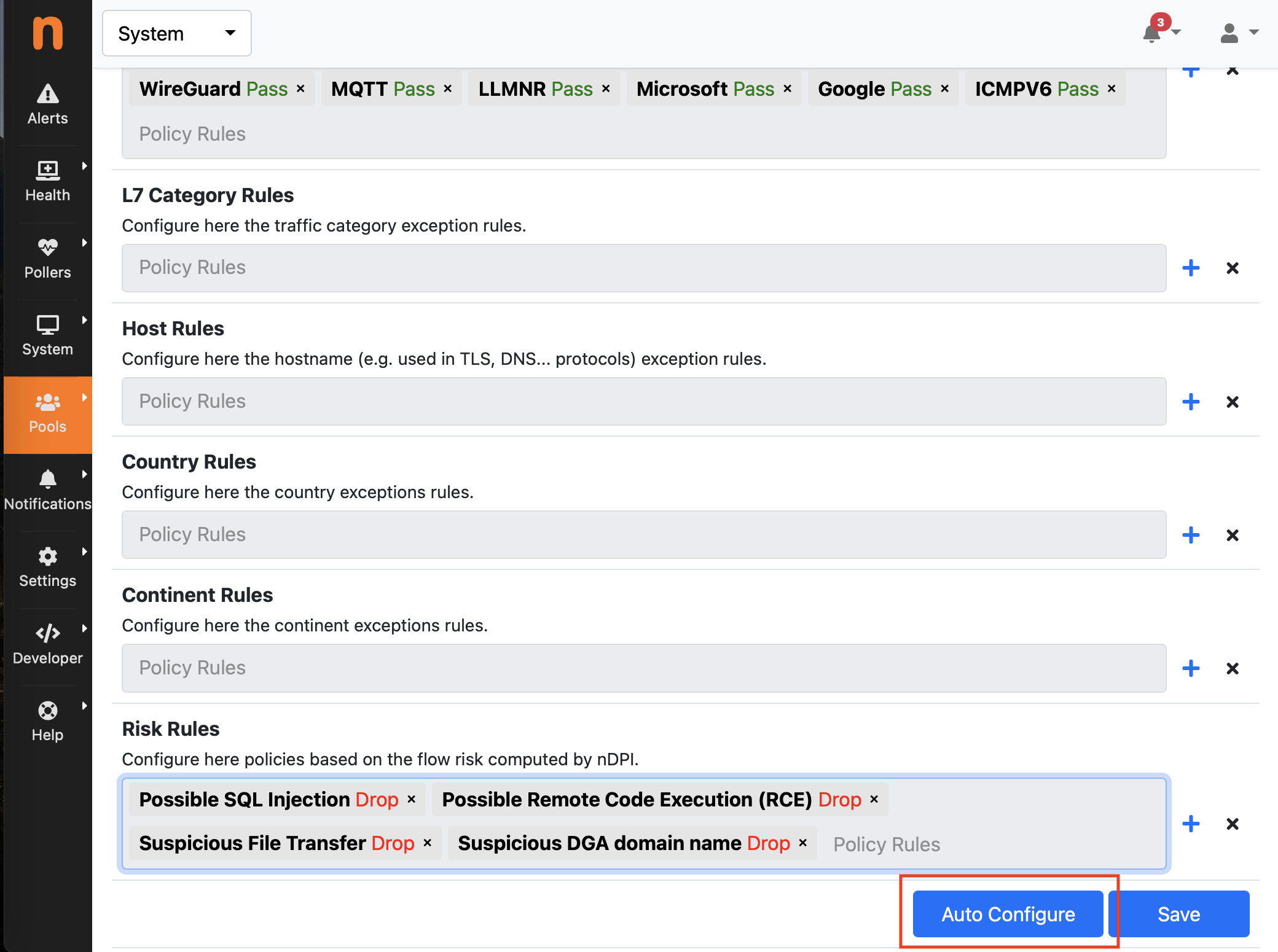Clear the Host rules
This screenshot has height=952, width=1278.
coord(1233,402)
